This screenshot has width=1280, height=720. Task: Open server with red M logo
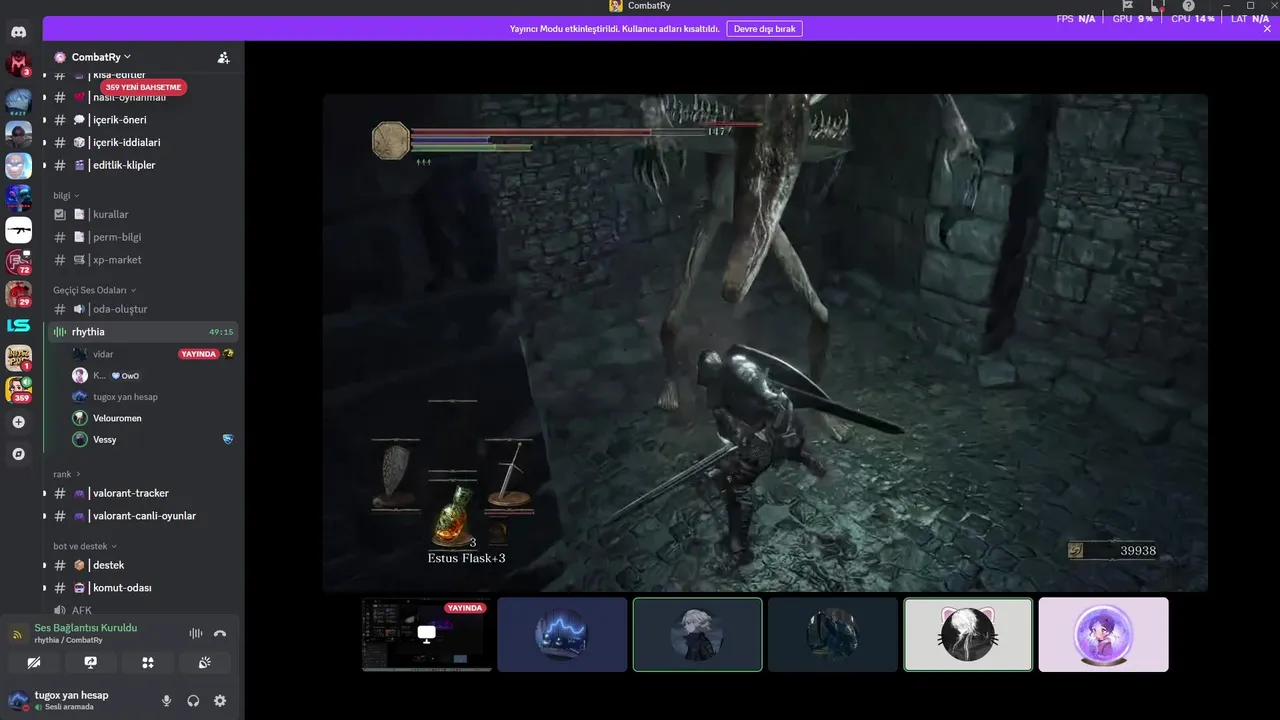coord(18,66)
